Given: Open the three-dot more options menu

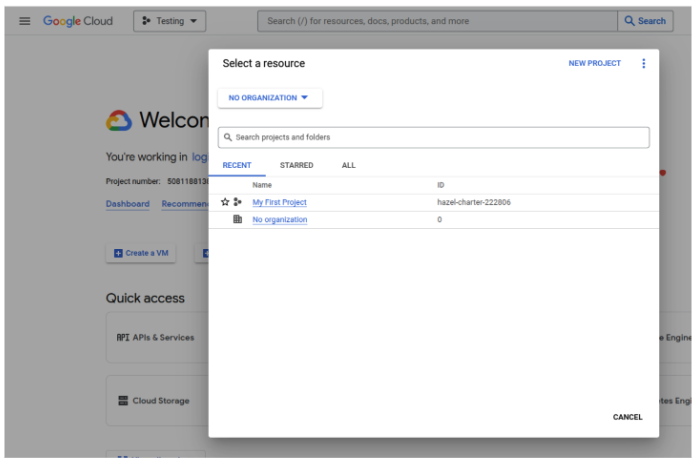Looking at the screenshot, I should click(x=643, y=64).
